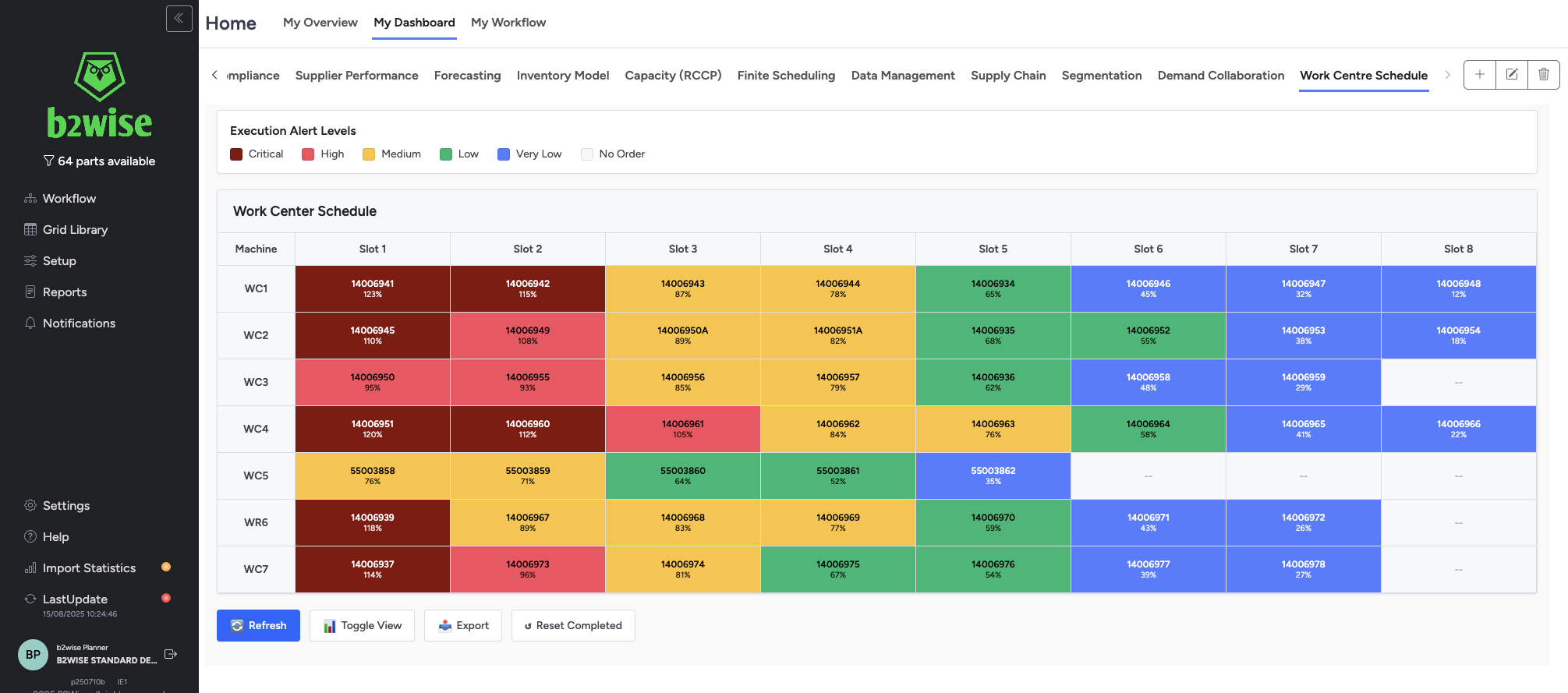Image resolution: width=1568 pixels, height=693 pixels.
Task: Click the blue Refresh button
Action: point(258,625)
